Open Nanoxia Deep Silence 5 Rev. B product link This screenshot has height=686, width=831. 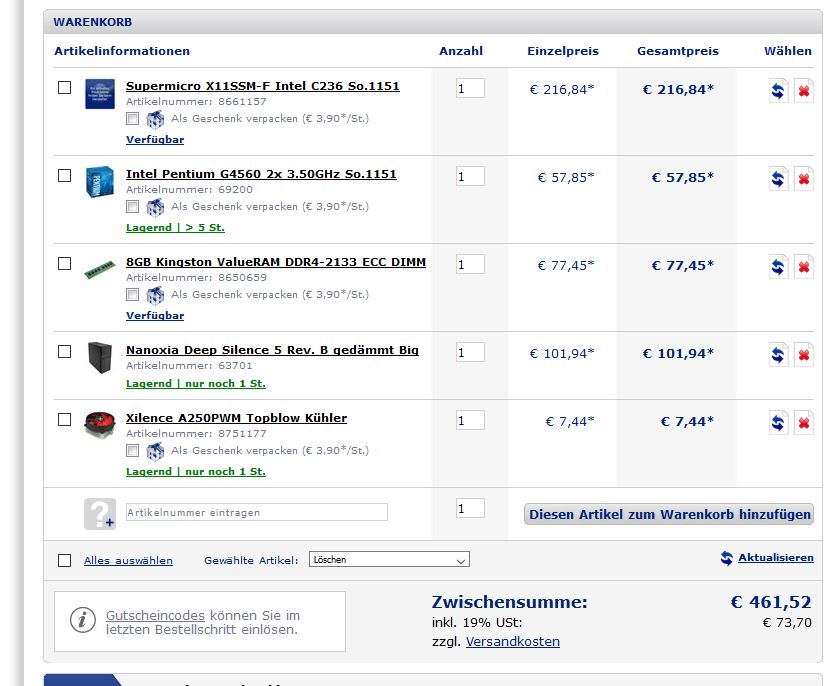click(x=272, y=350)
